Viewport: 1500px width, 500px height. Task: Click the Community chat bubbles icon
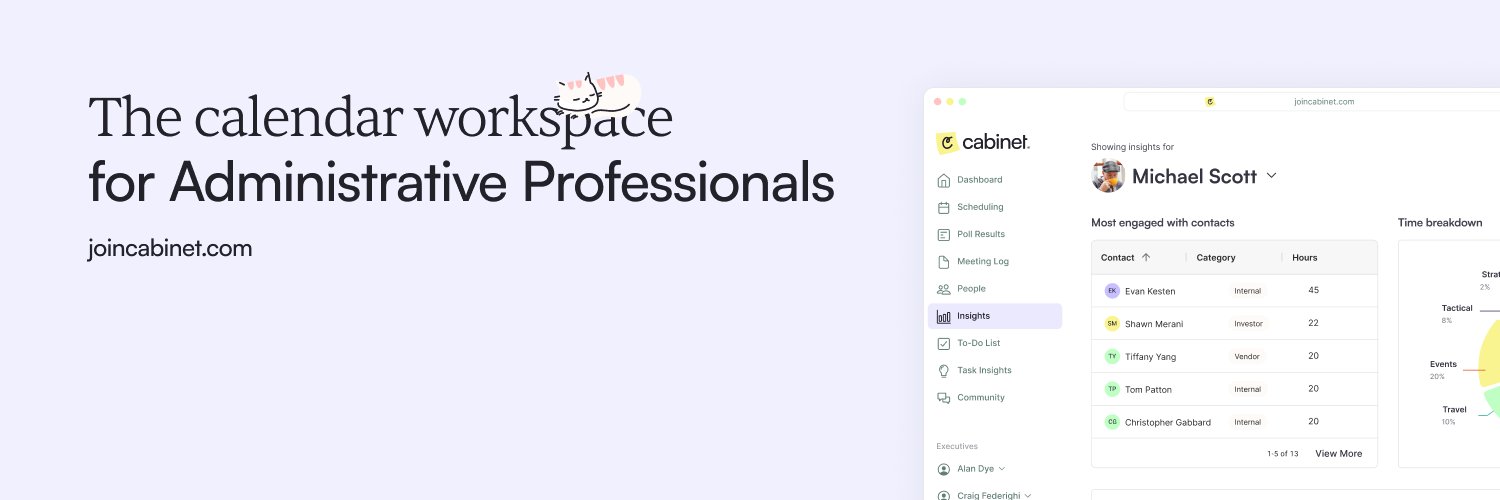pyautogui.click(x=943, y=398)
